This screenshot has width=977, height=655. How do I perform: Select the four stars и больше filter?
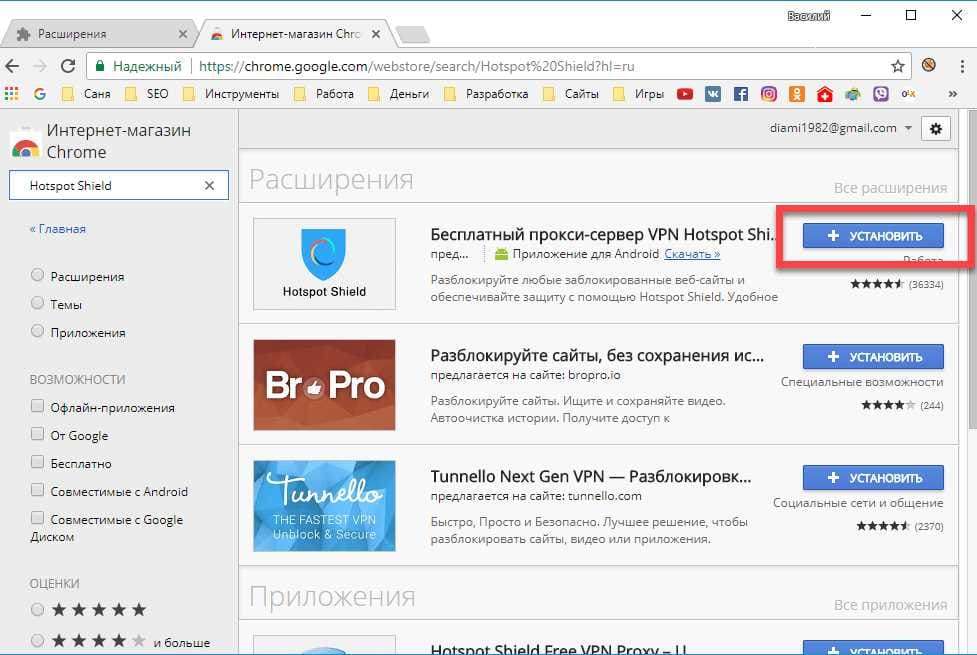[37, 640]
